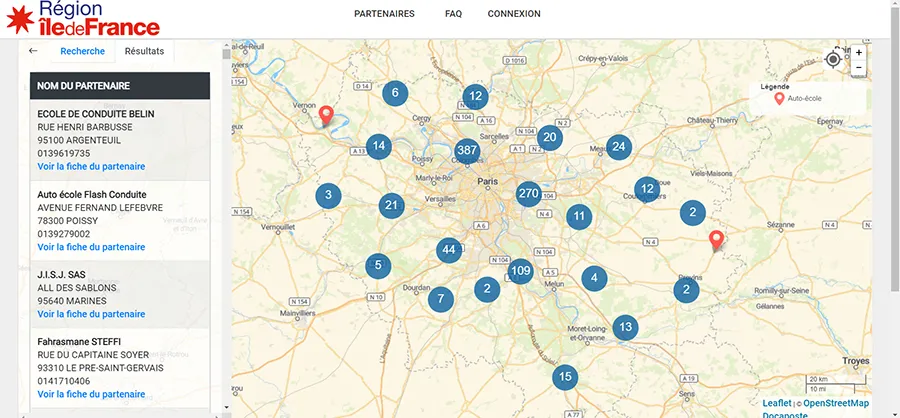This screenshot has height=418, width=900.
Task: Open the 387 cluster marker
Action: pyautogui.click(x=467, y=151)
